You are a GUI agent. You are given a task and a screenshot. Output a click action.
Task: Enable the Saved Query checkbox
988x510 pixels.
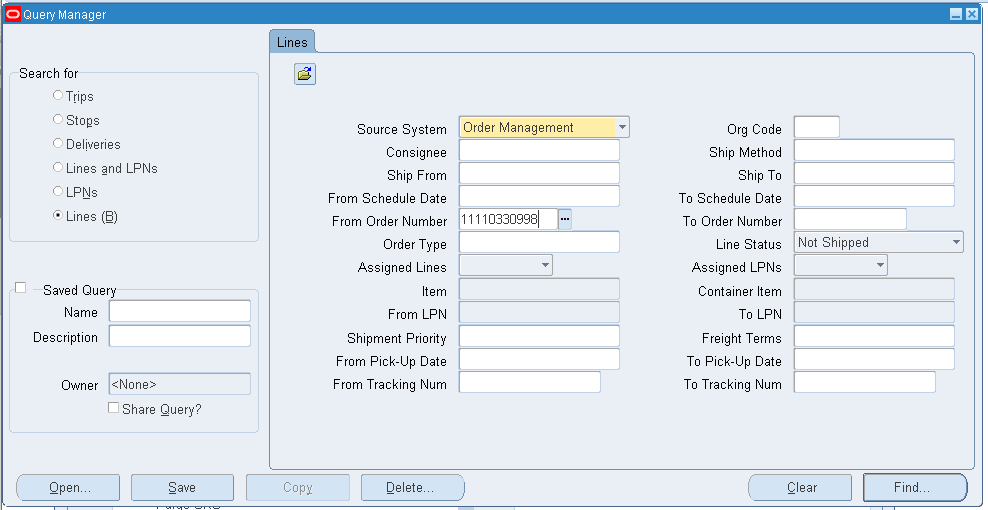click(21, 288)
